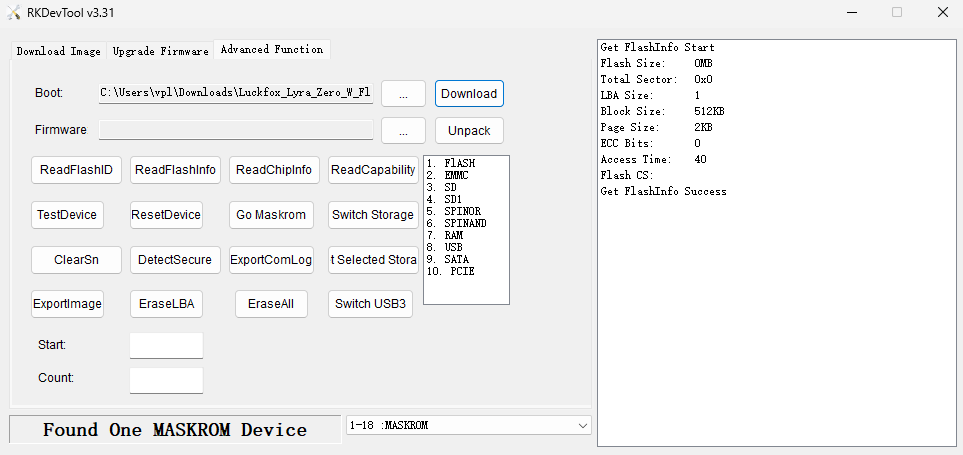The image size is (963, 455).
Task: Minimize the RKDevTool window
Action: click(x=852, y=12)
